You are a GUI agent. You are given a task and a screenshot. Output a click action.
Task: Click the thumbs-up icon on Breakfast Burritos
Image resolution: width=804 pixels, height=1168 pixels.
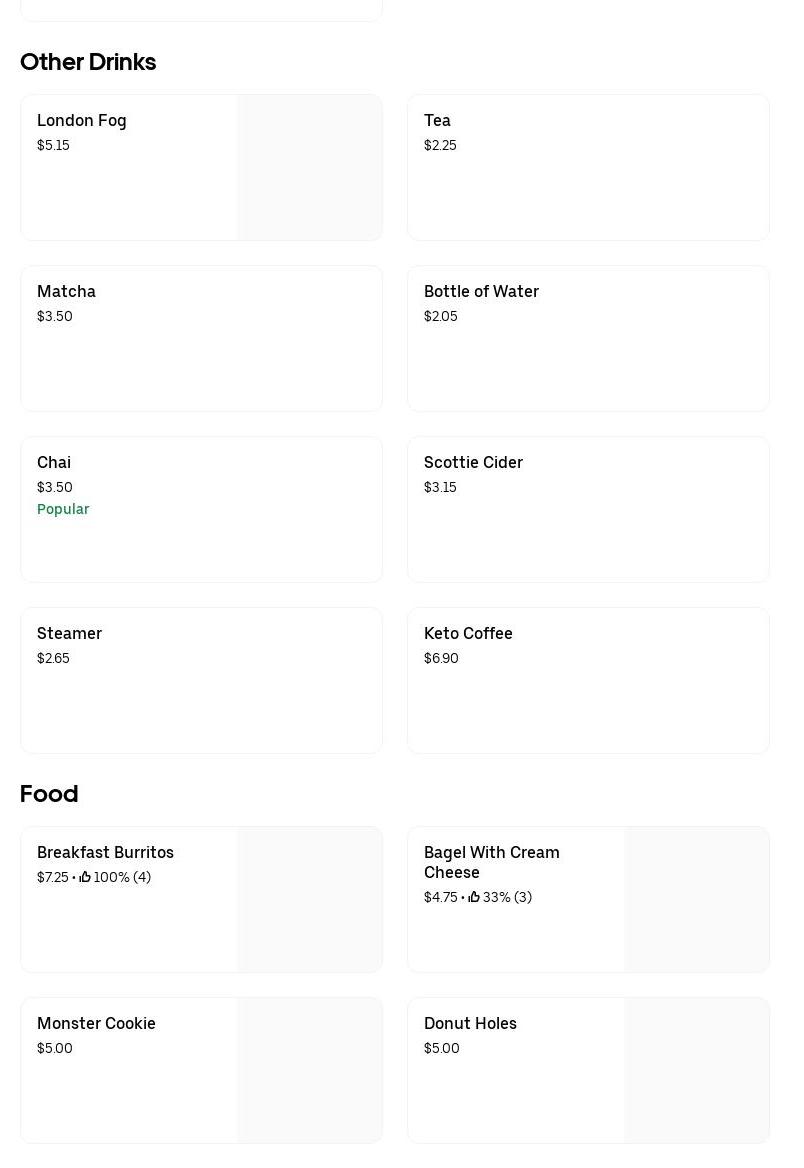tap(85, 877)
